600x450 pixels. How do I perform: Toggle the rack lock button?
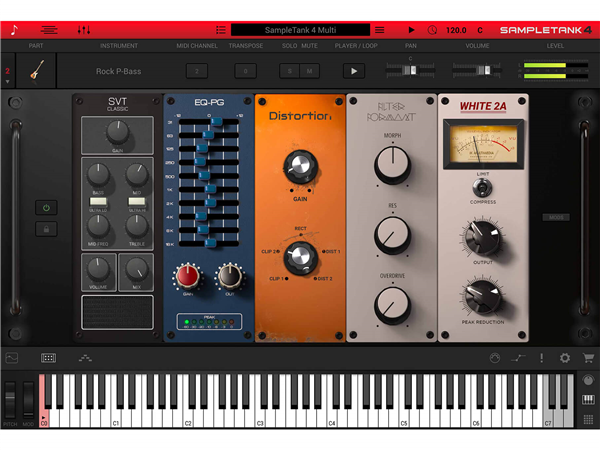[44, 229]
